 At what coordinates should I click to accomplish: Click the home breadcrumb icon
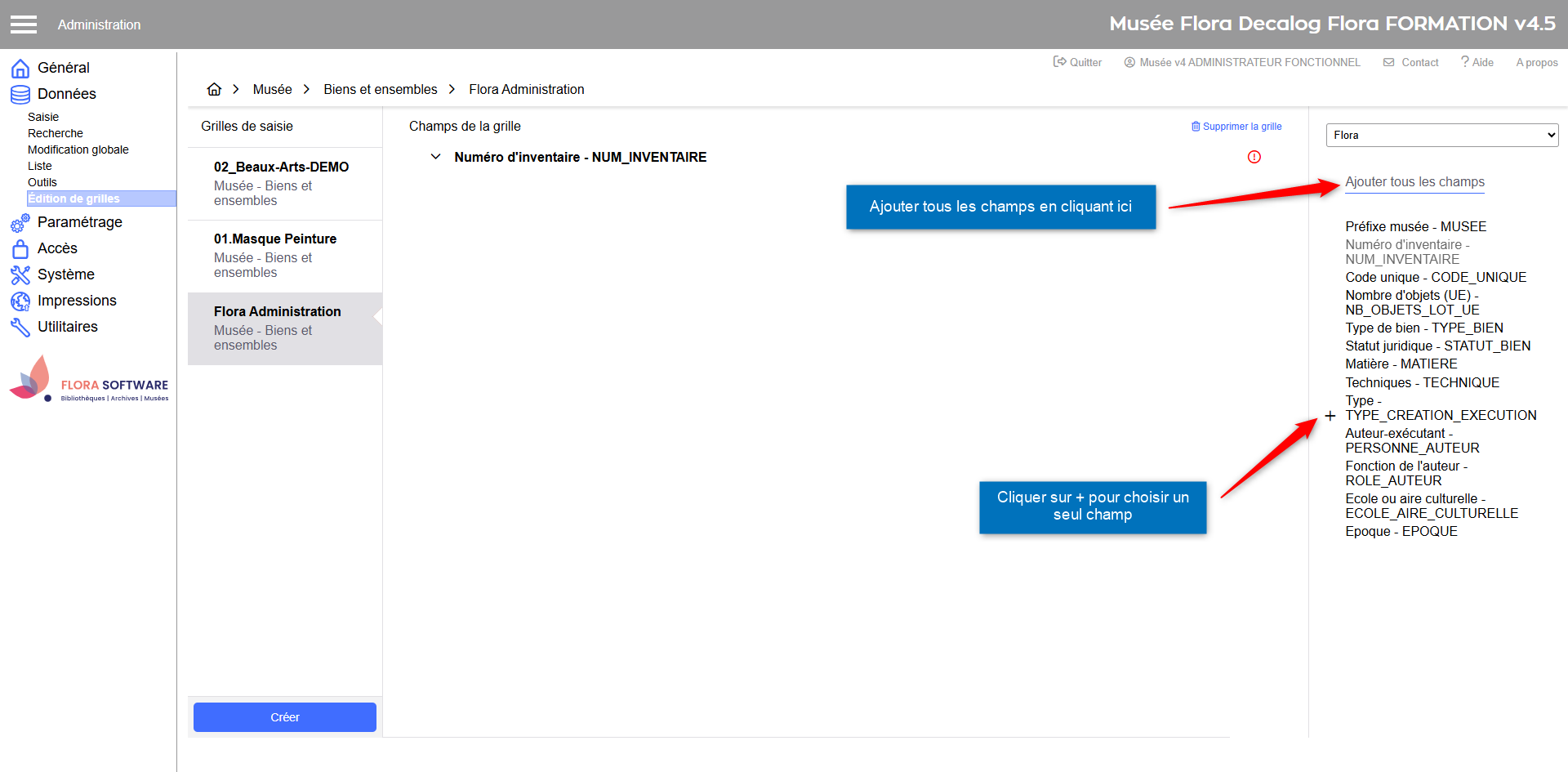214,89
